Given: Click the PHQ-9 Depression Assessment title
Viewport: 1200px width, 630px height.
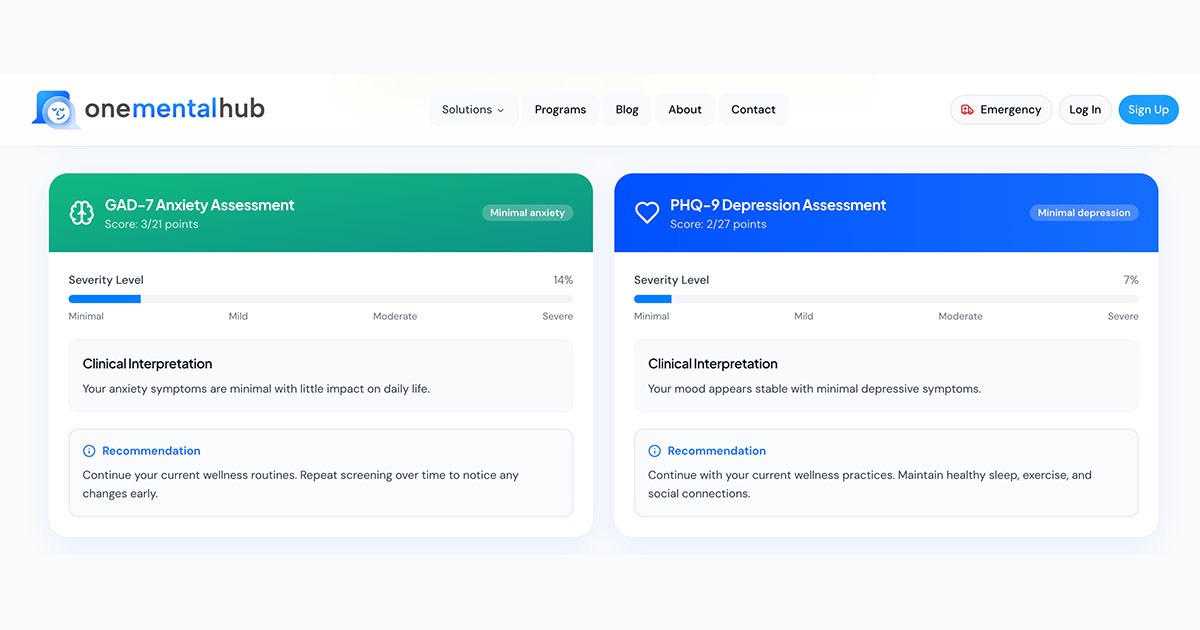Looking at the screenshot, I should [x=779, y=205].
